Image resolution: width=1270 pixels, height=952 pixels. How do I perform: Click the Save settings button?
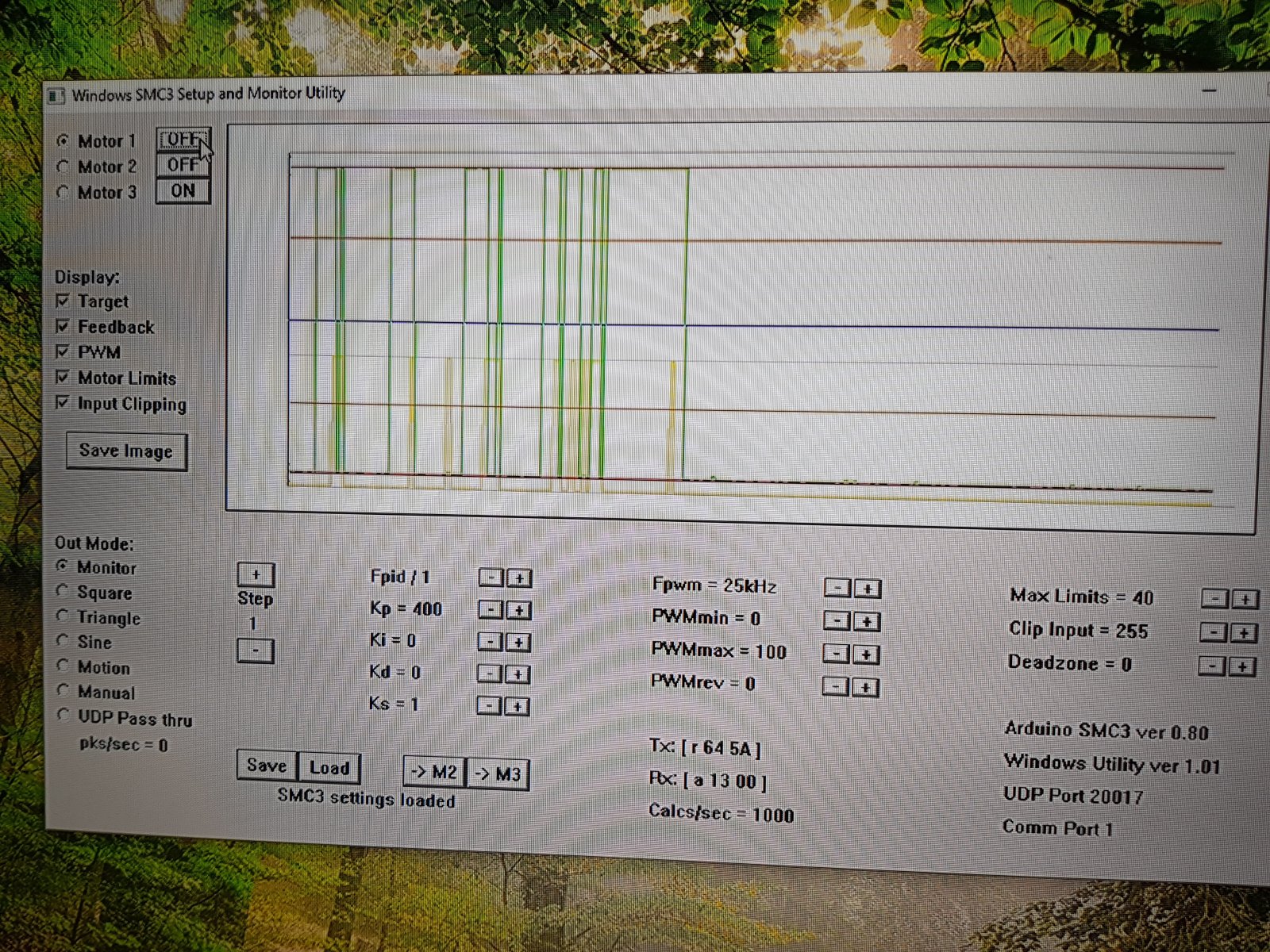(x=267, y=766)
